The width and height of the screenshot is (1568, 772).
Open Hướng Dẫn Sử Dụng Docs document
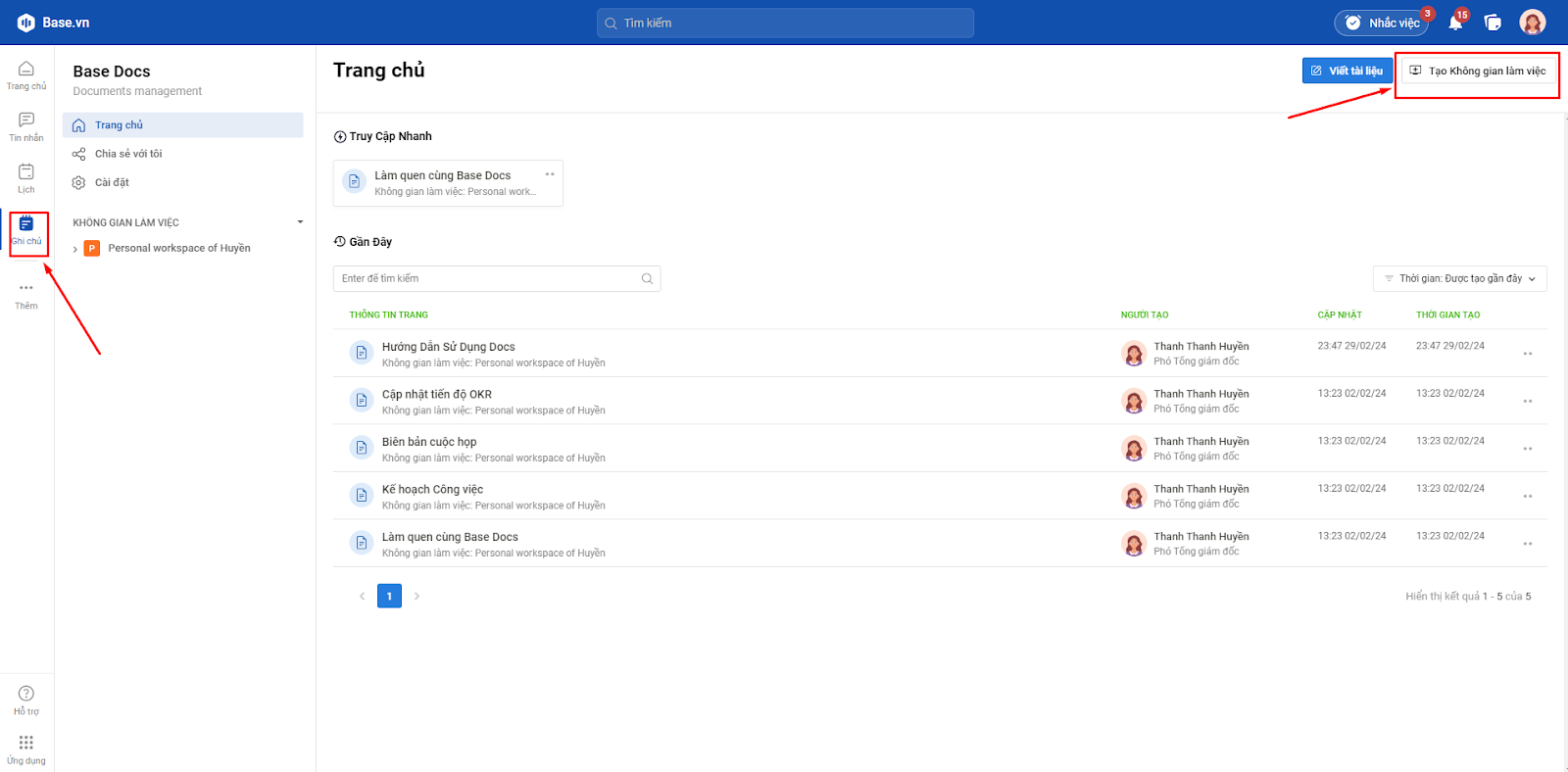click(x=448, y=347)
